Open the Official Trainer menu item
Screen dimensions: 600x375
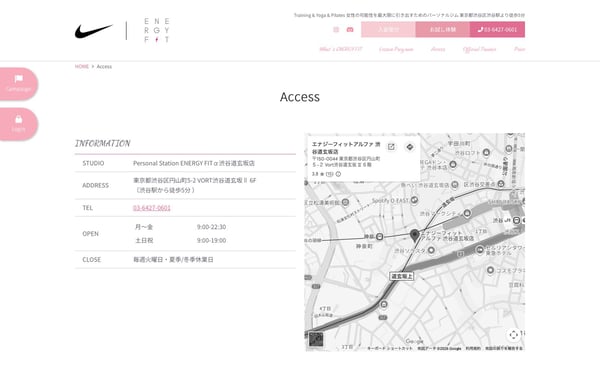[479, 49]
